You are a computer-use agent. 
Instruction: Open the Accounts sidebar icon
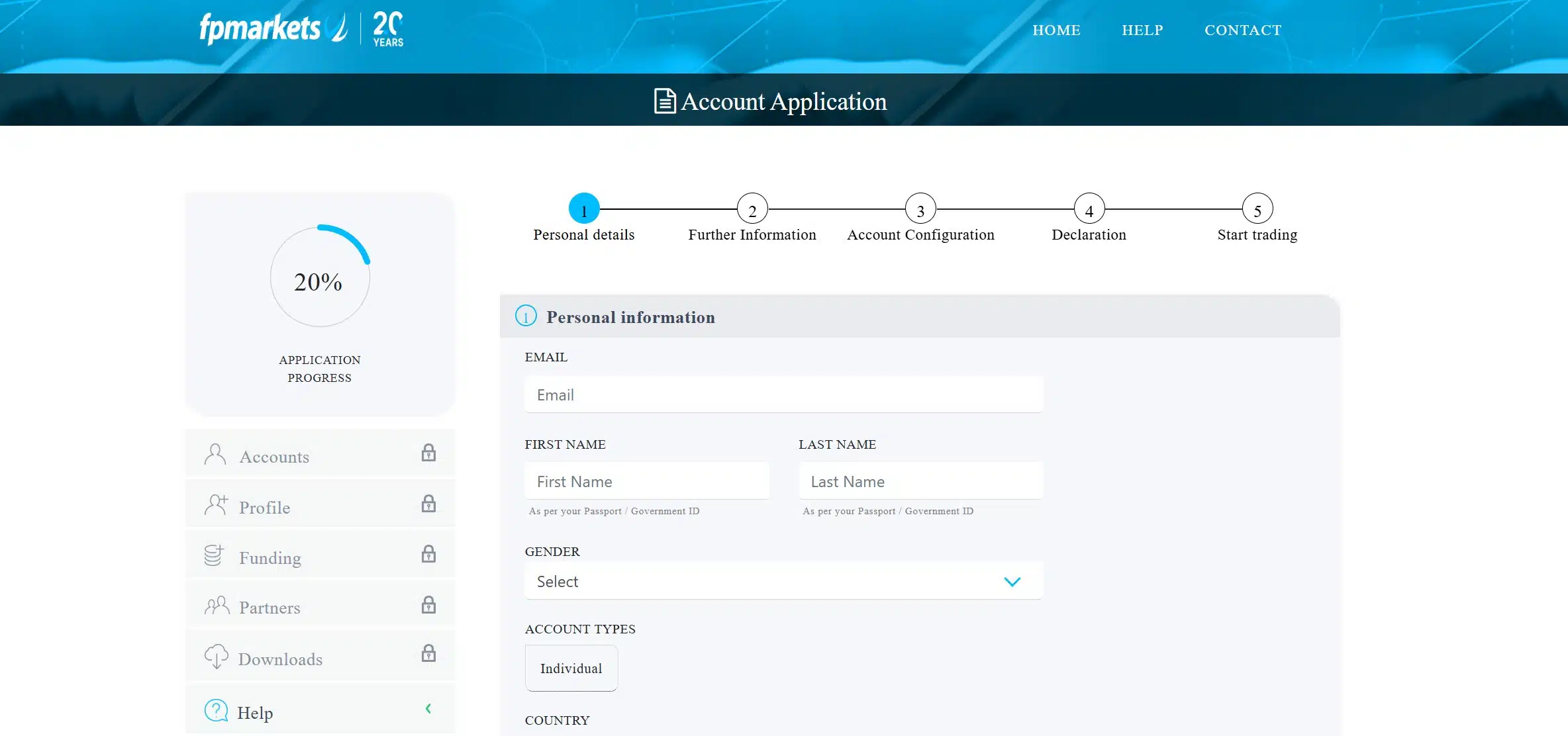point(215,453)
